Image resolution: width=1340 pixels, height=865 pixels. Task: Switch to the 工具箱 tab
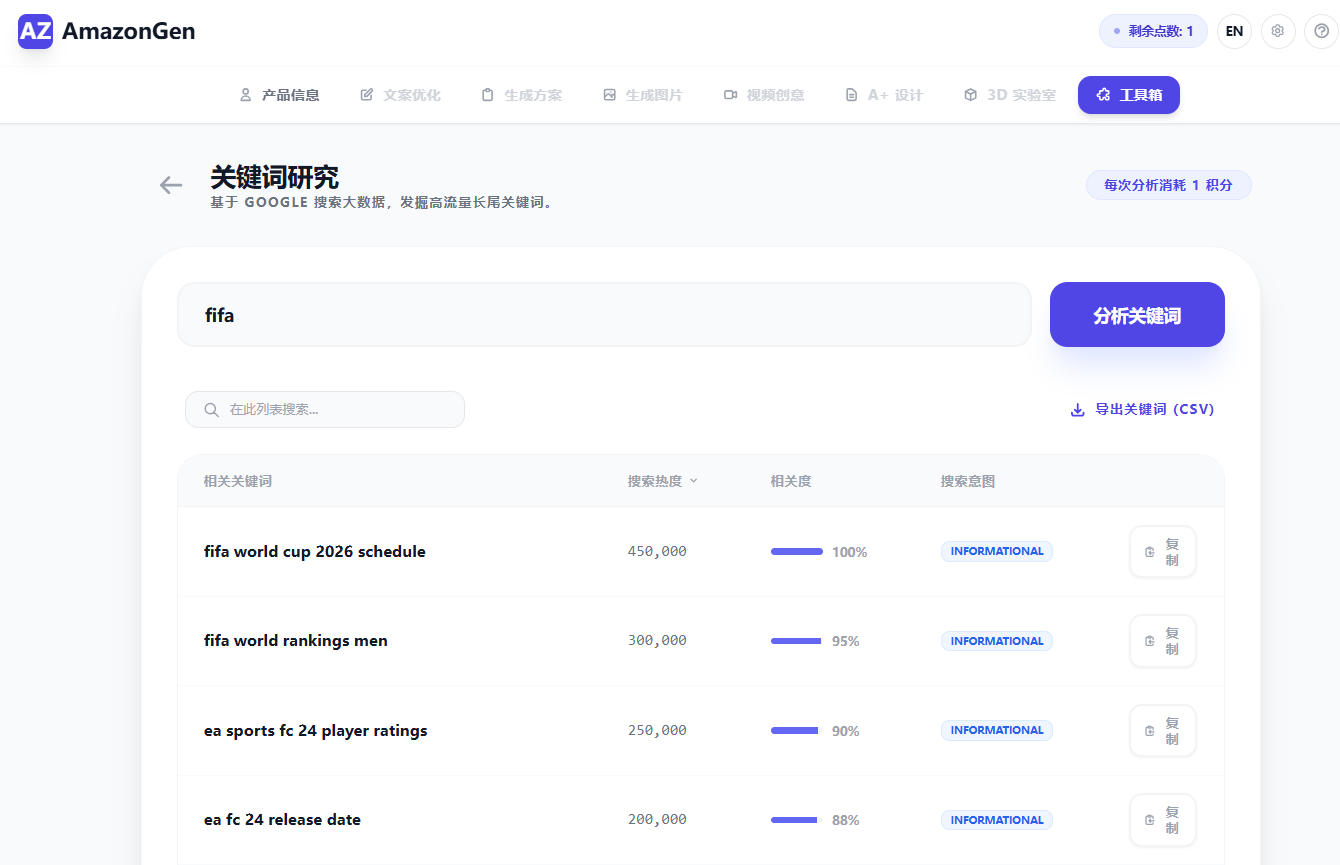tap(1128, 95)
